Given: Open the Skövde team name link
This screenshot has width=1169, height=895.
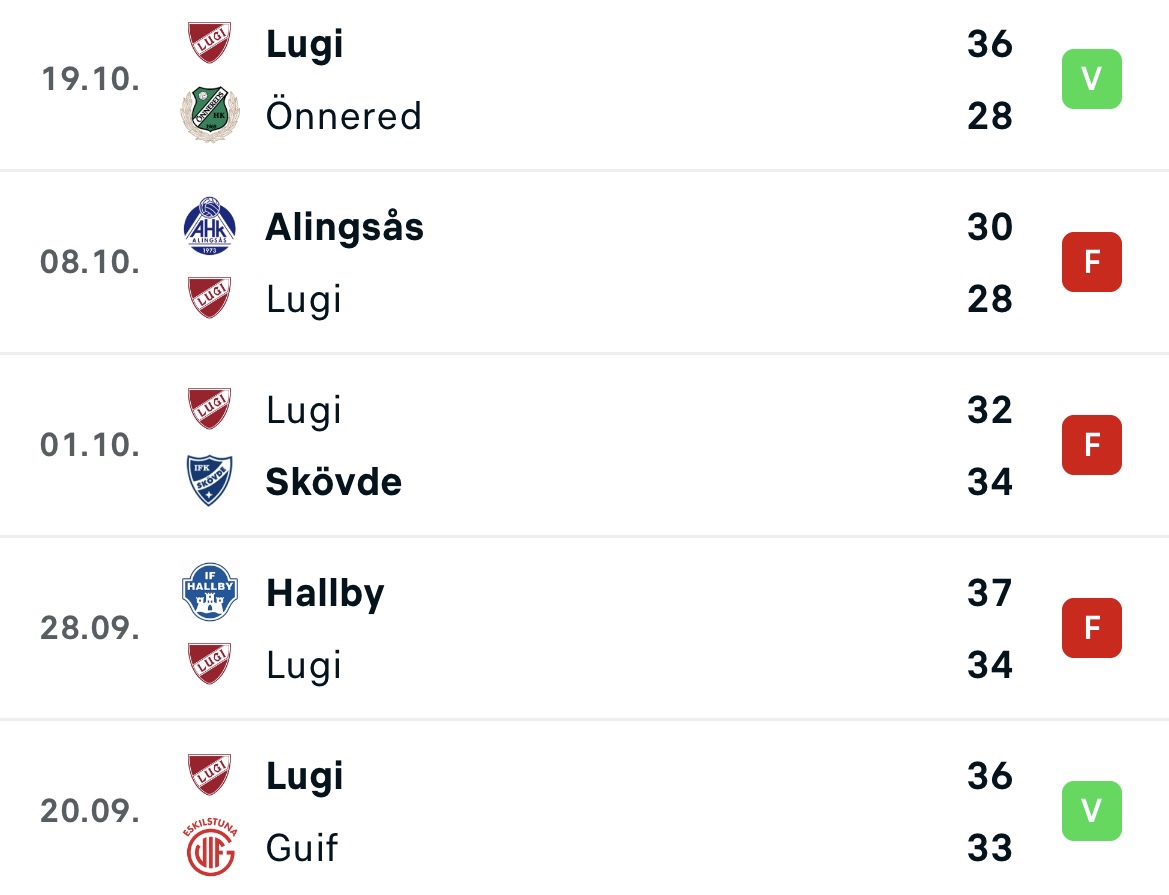Looking at the screenshot, I should tap(334, 481).
